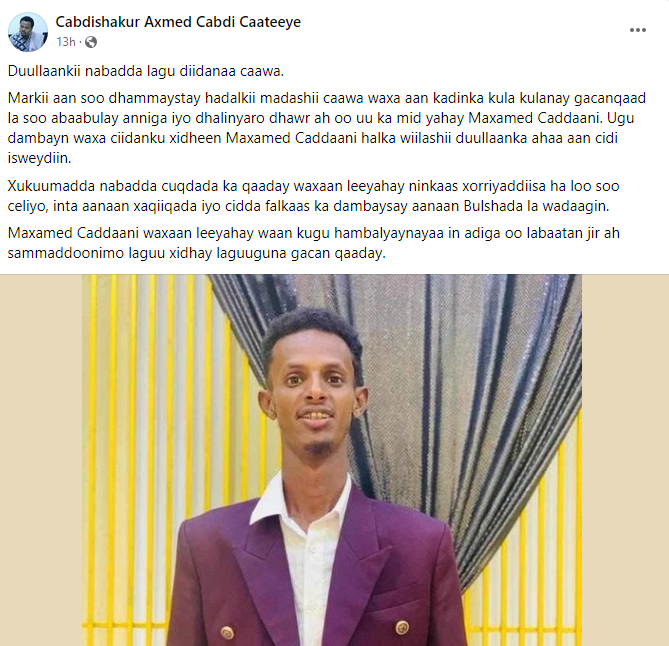Click the paragraph starting "Maxamed Caddaani waxaan leeyahay"
The height and width of the screenshot is (646, 669).
[314, 243]
